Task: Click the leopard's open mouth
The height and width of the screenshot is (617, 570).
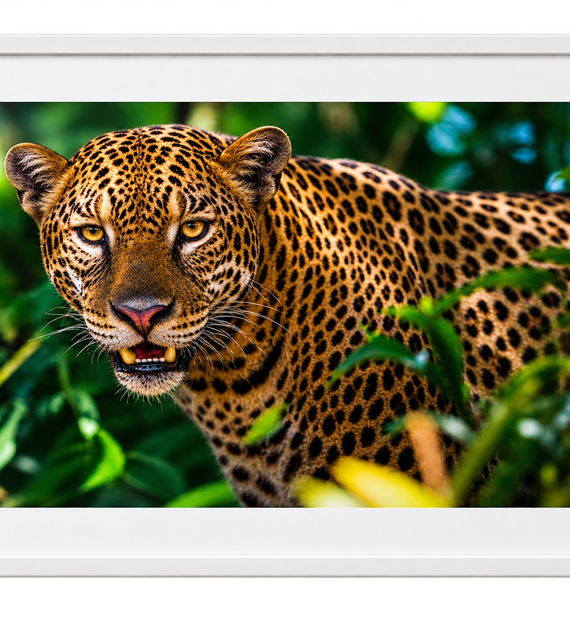Action: click(x=148, y=357)
